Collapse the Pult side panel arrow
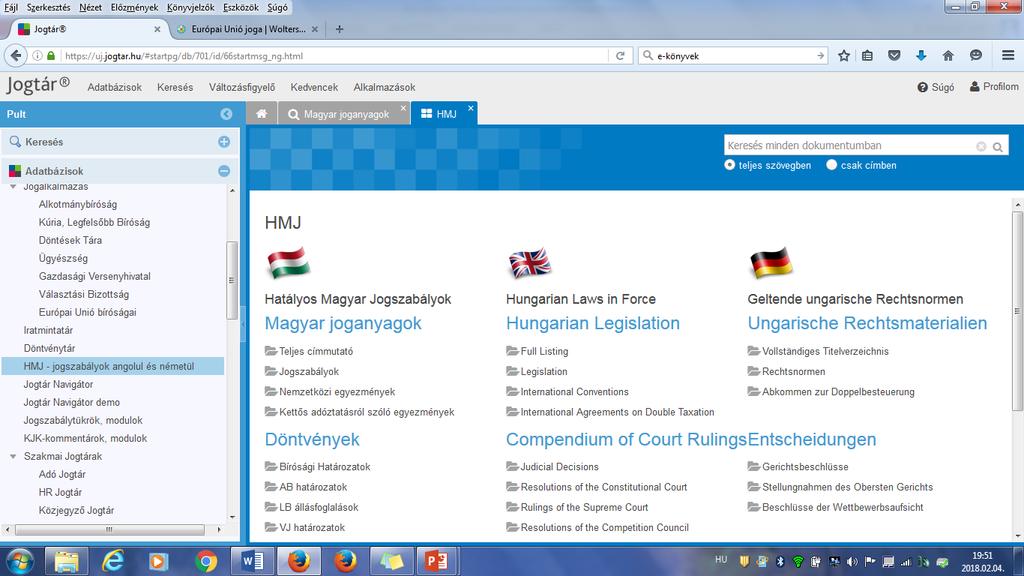1024x576 pixels. click(226, 114)
